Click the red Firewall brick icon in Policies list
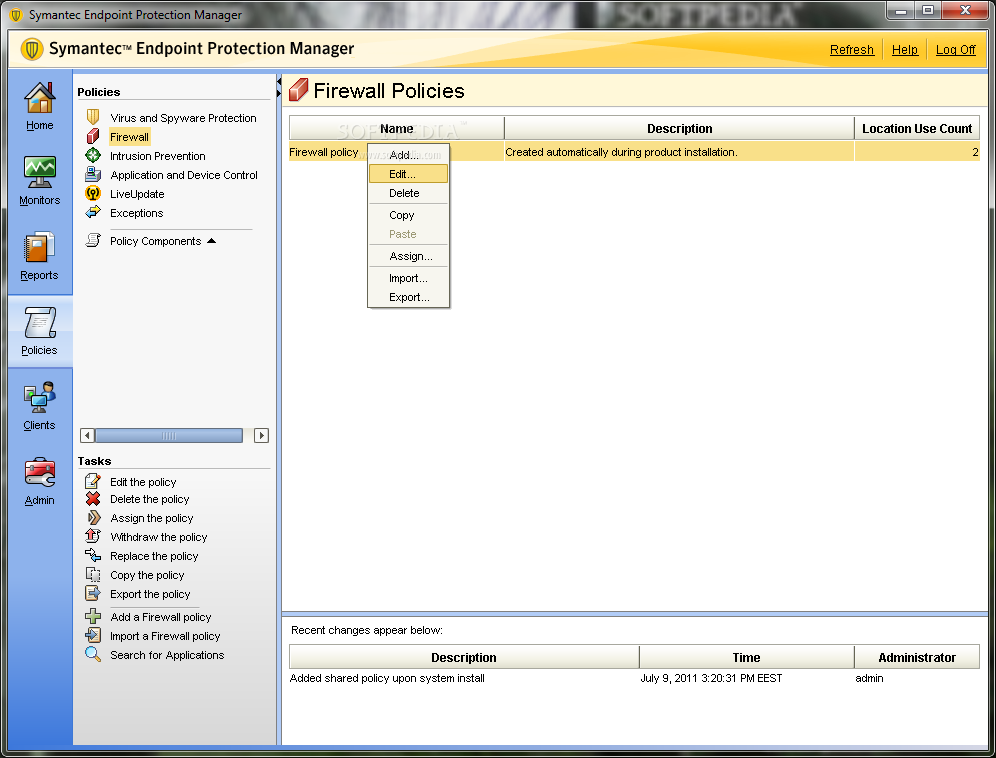Screen dimensions: 996x758 tap(93, 136)
